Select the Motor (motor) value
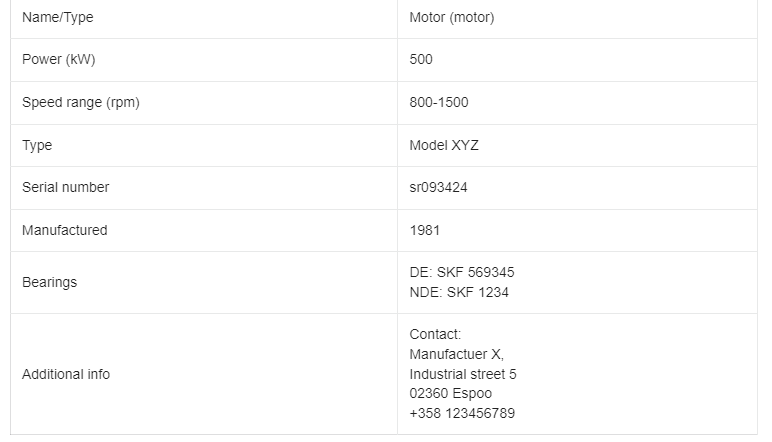Image resolution: width=772 pixels, height=442 pixels. tap(451, 17)
